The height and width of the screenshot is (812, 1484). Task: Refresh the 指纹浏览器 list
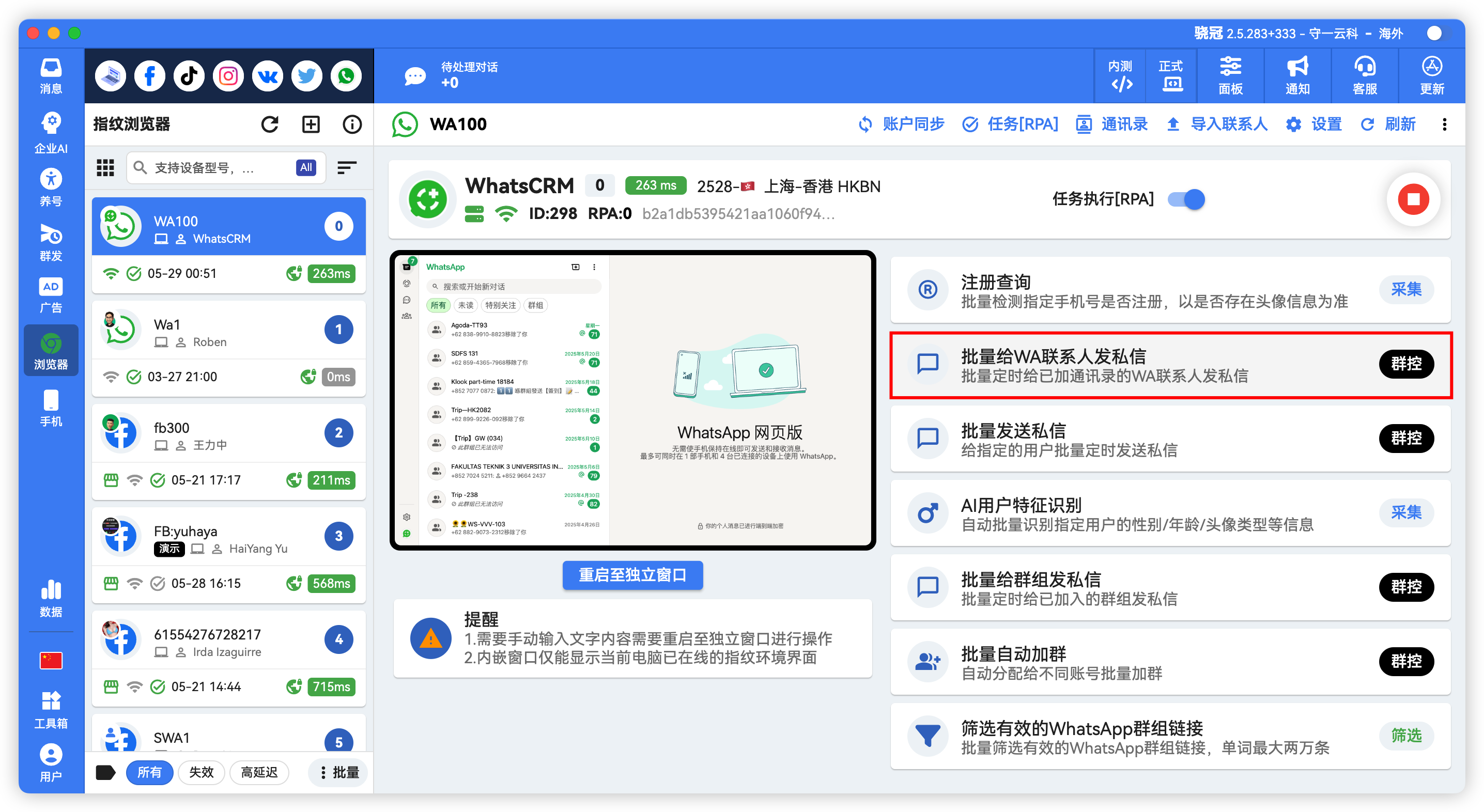click(270, 124)
